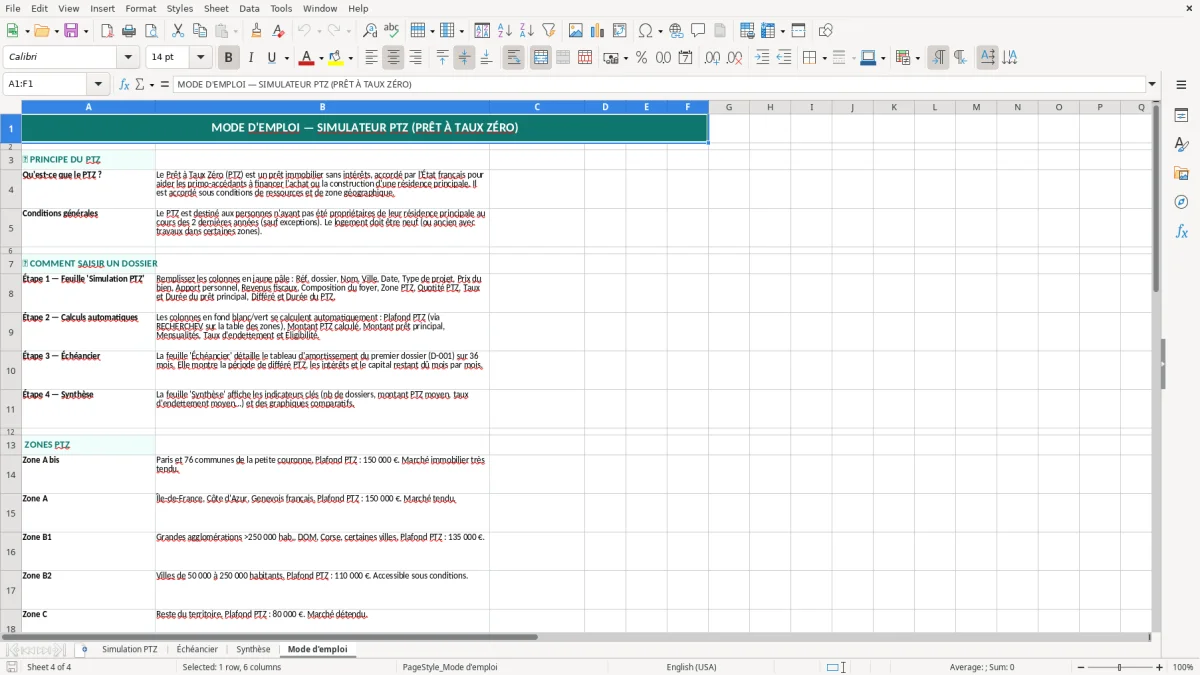Screen dimensions: 1200x675
Task: Apply the yellow background color swatch
Action: [337, 58]
